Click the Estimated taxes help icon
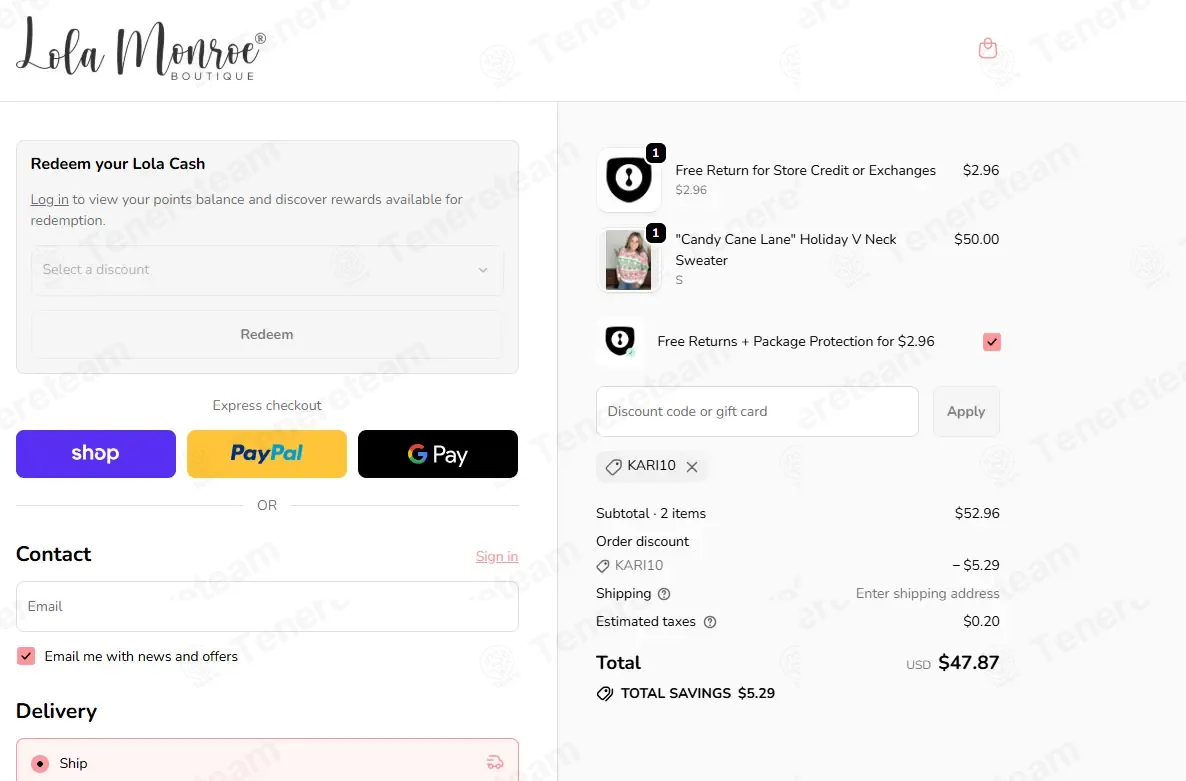Screen dimensions: 1186x781 click(710, 622)
